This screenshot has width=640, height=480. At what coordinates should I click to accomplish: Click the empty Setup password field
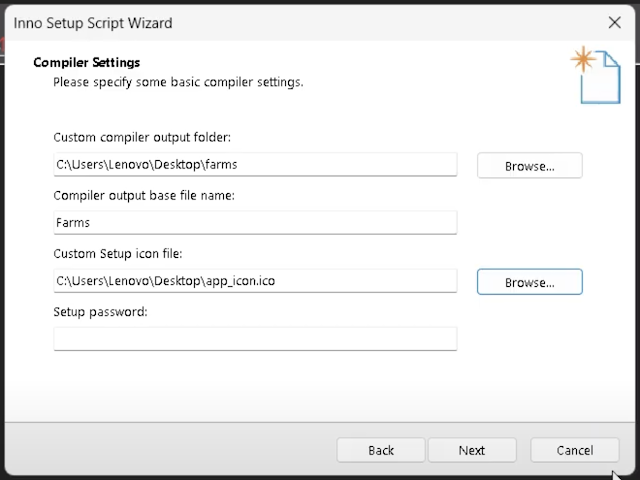click(x=255, y=339)
